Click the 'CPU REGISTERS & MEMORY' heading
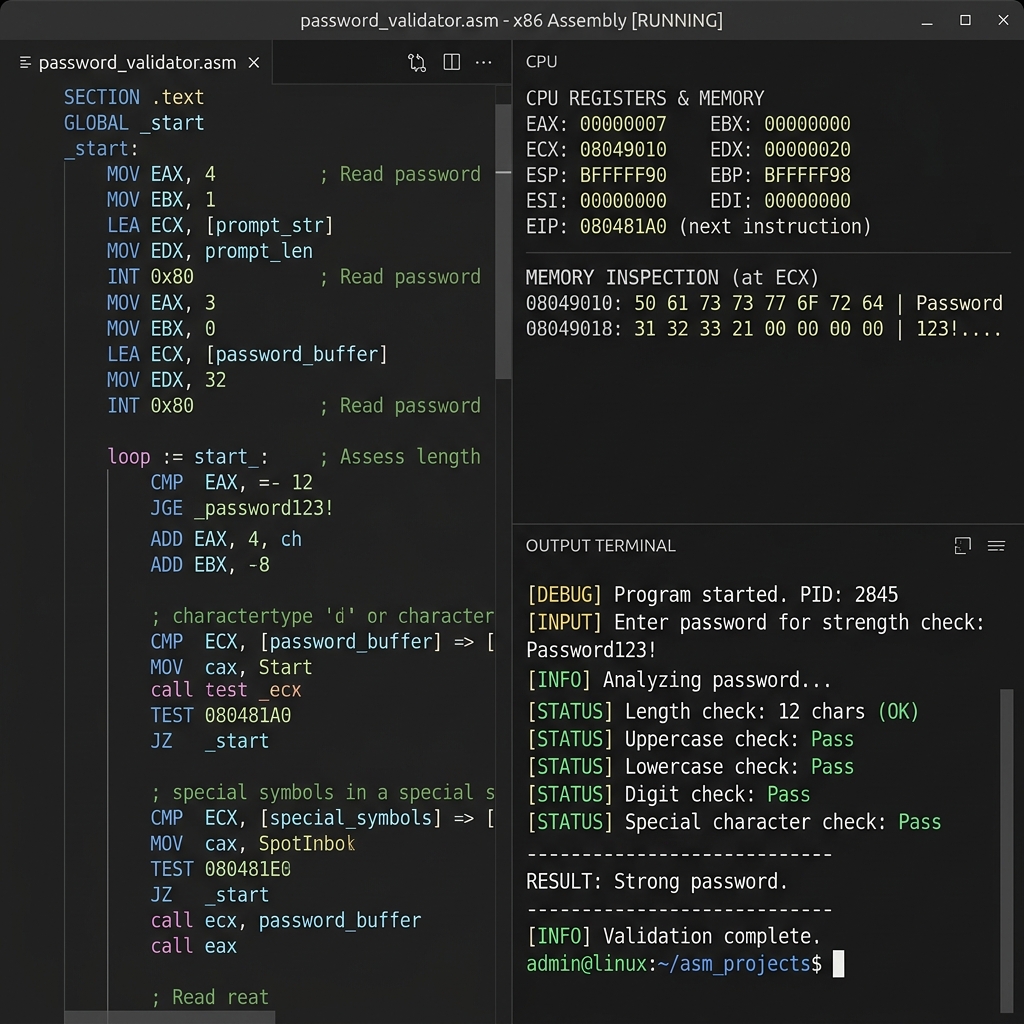The image size is (1024, 1024). tap(645, 99)
